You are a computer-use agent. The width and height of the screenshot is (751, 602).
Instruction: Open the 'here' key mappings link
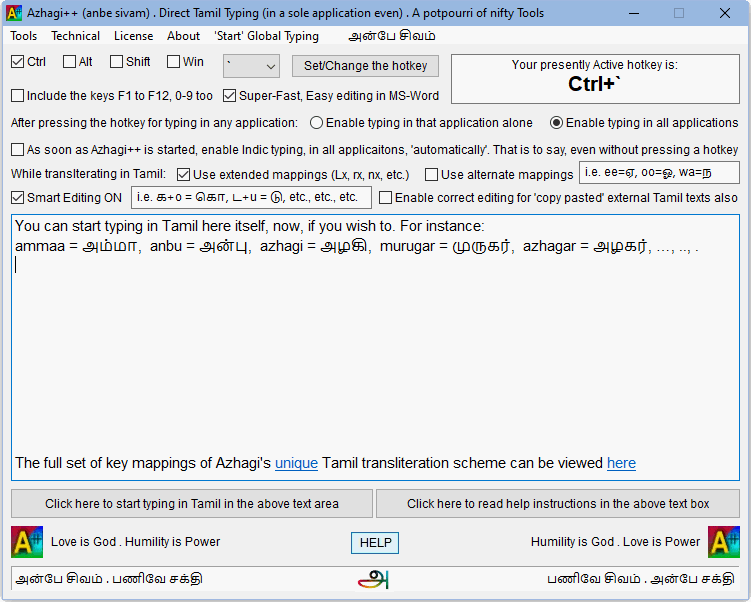[x=621, y=463]
